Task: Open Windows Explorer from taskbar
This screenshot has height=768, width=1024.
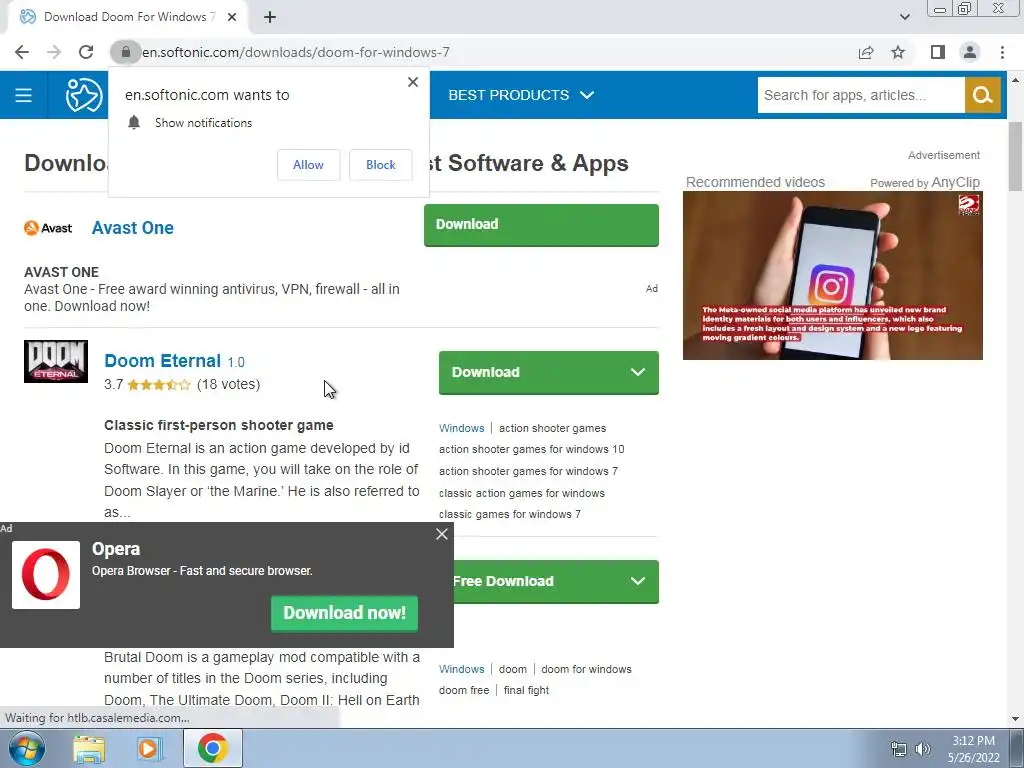Action: pos(89,748)
